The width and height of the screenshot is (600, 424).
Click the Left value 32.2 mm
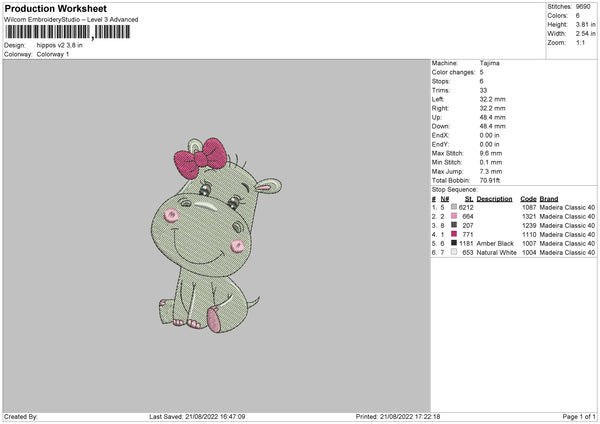tap(492, 99)
